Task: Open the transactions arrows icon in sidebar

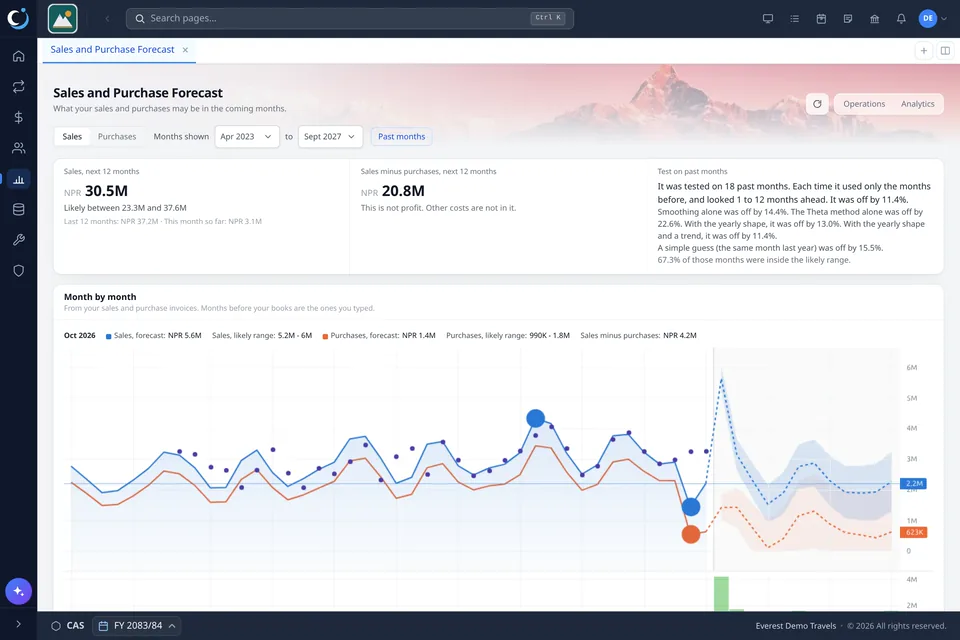Action: [x=18, y=87]
